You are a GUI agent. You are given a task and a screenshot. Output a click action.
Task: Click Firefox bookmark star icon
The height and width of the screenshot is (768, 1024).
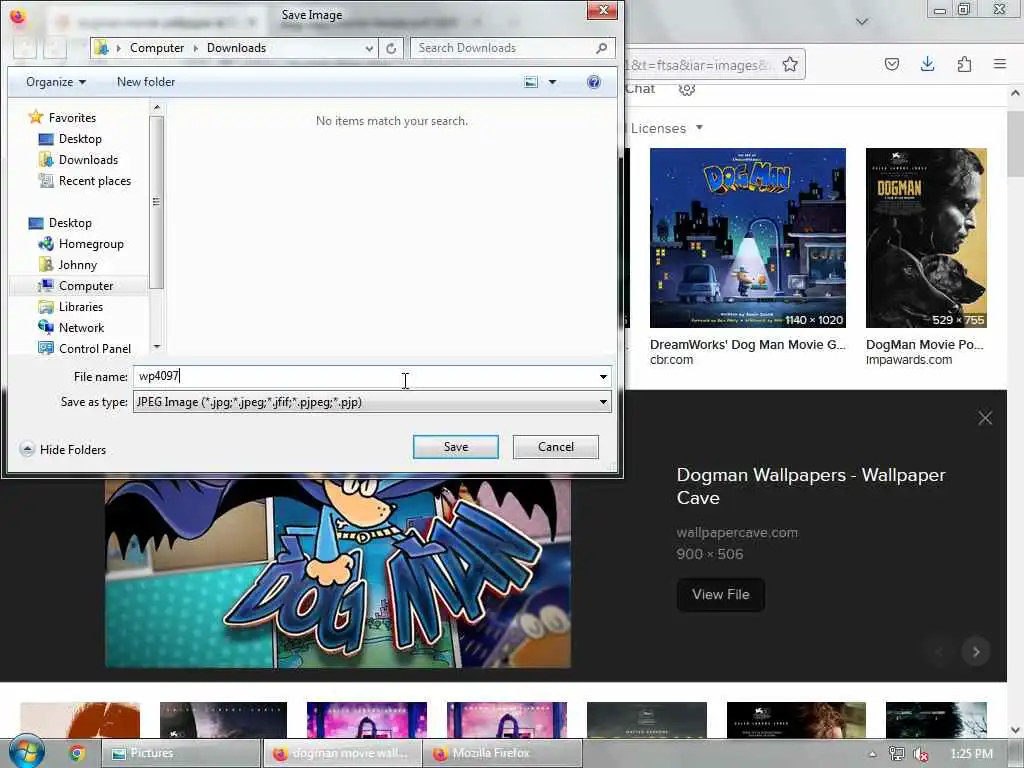[x=790, y=64]
